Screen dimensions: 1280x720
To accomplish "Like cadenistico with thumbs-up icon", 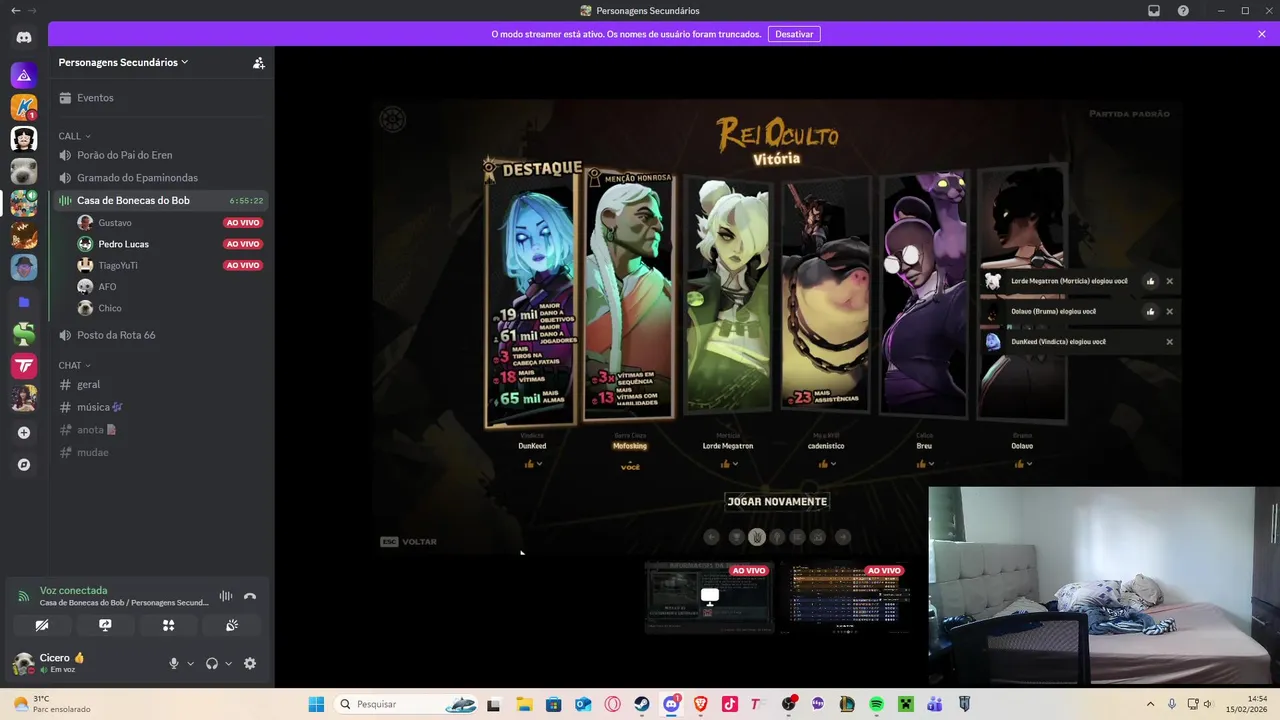I will (x=823, y=464).
